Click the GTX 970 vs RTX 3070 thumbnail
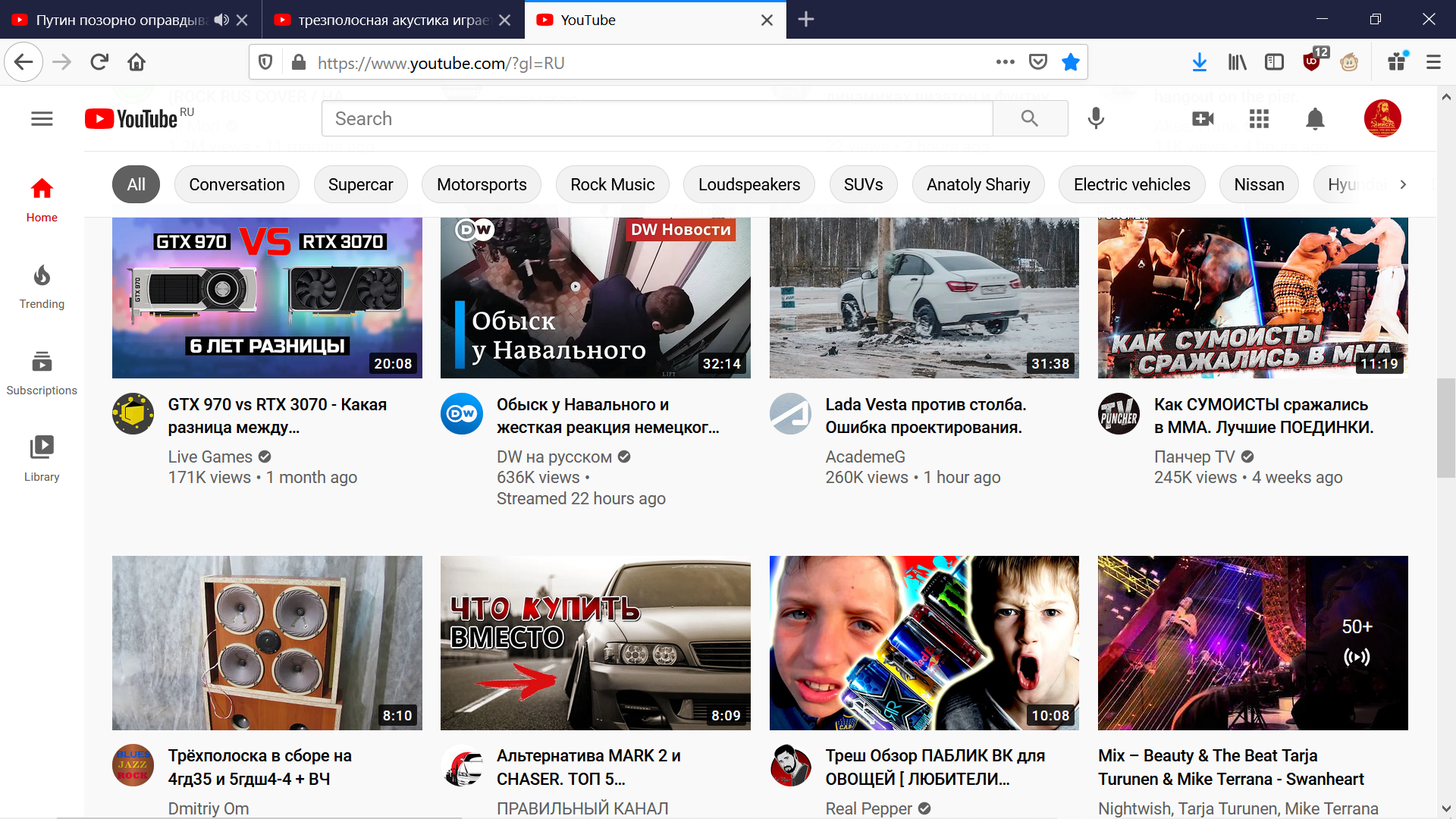Image resolution: width=1456 pixels, height=819 pixels. click(x=267, y=297)
